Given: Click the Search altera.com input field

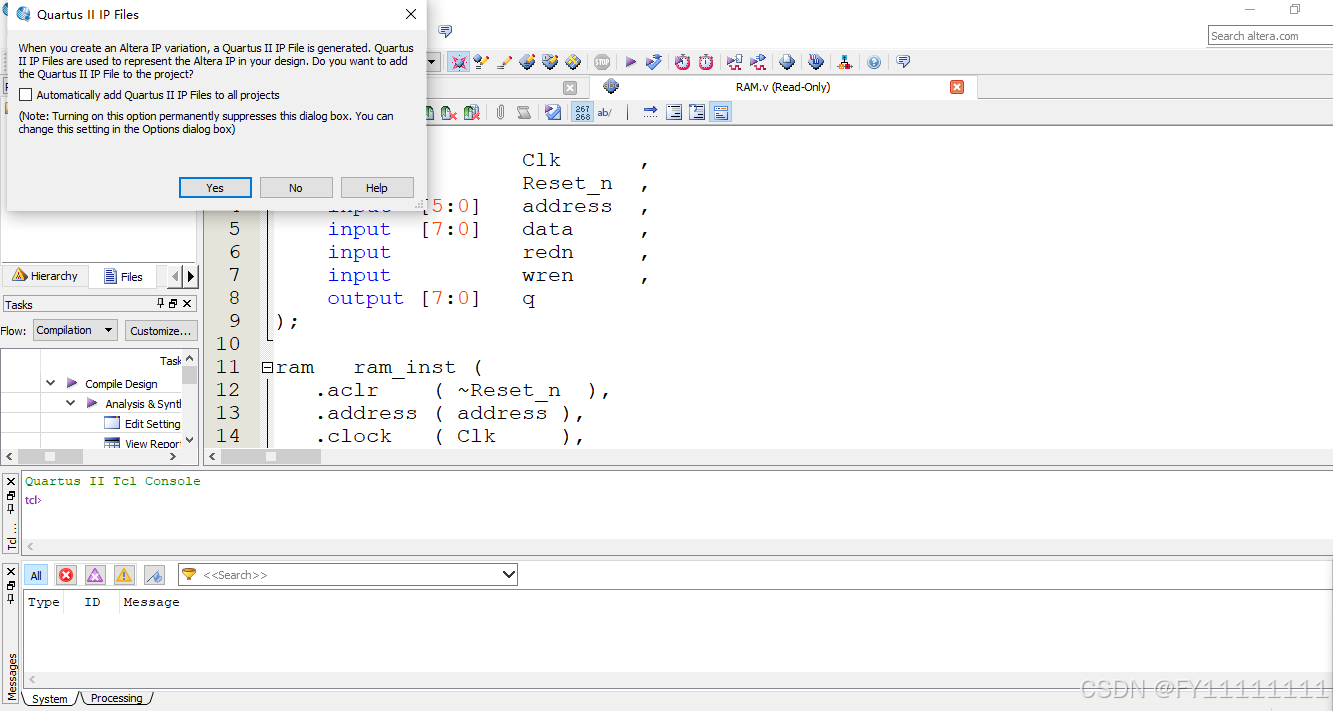Looking at the screenshot, I should (1270, 36).
